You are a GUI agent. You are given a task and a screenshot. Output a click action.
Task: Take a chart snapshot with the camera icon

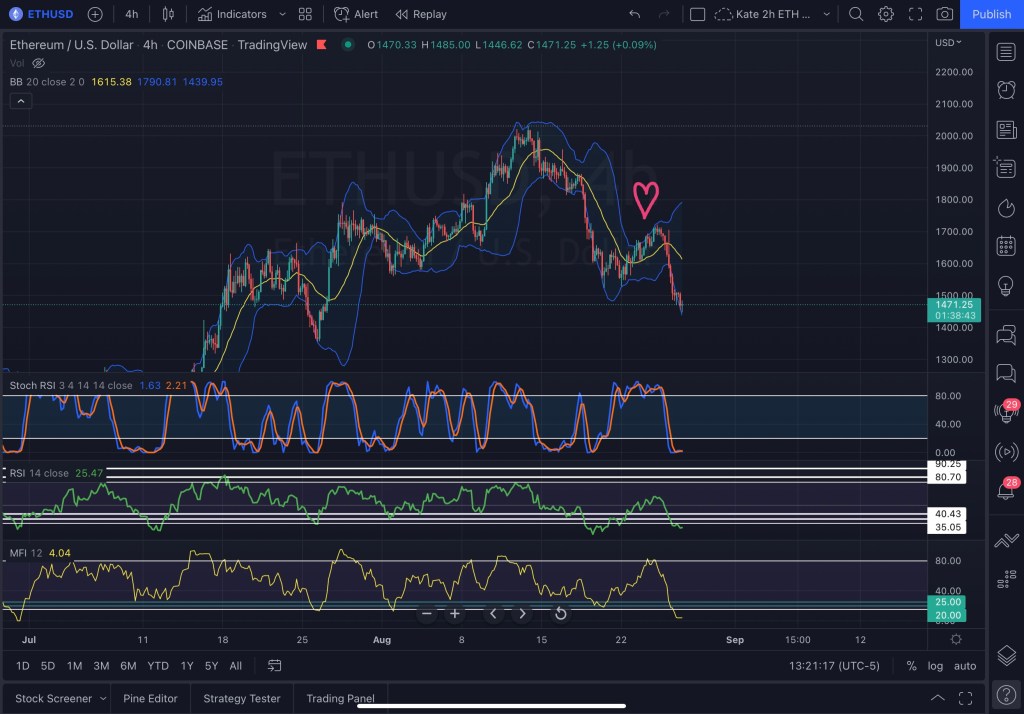944,14
